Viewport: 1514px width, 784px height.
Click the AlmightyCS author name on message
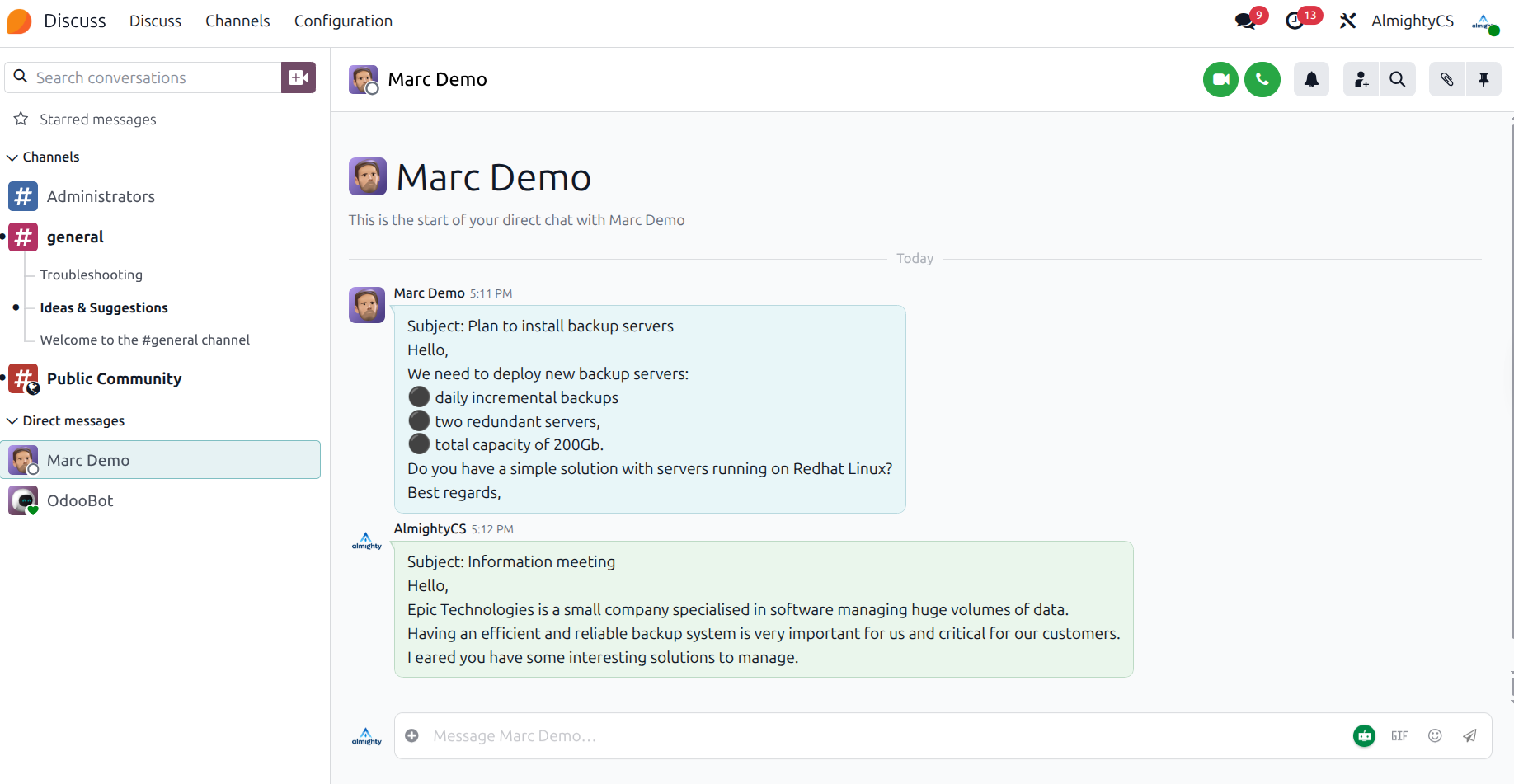point(430,529)
